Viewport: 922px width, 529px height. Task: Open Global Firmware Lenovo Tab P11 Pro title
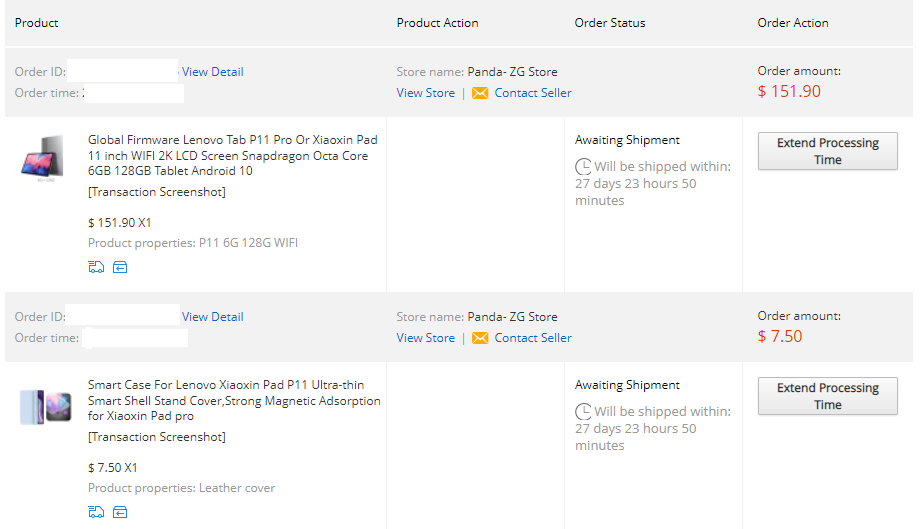tap(233, 155)
